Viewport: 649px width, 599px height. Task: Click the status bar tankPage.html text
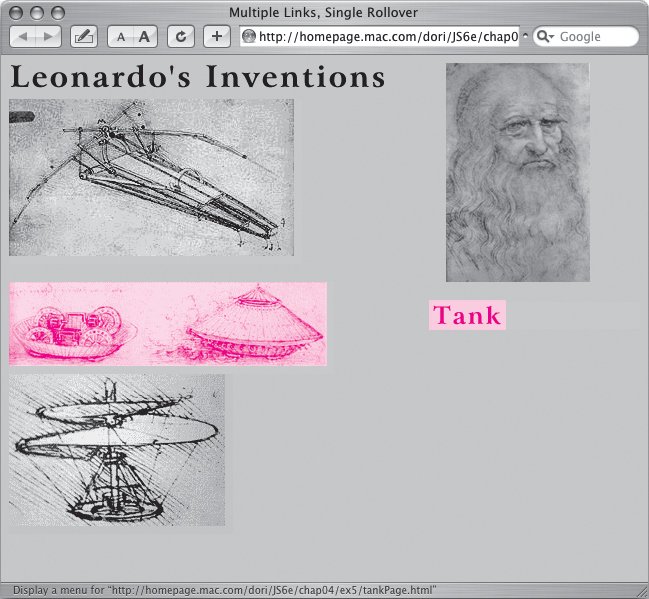point(224,590)
